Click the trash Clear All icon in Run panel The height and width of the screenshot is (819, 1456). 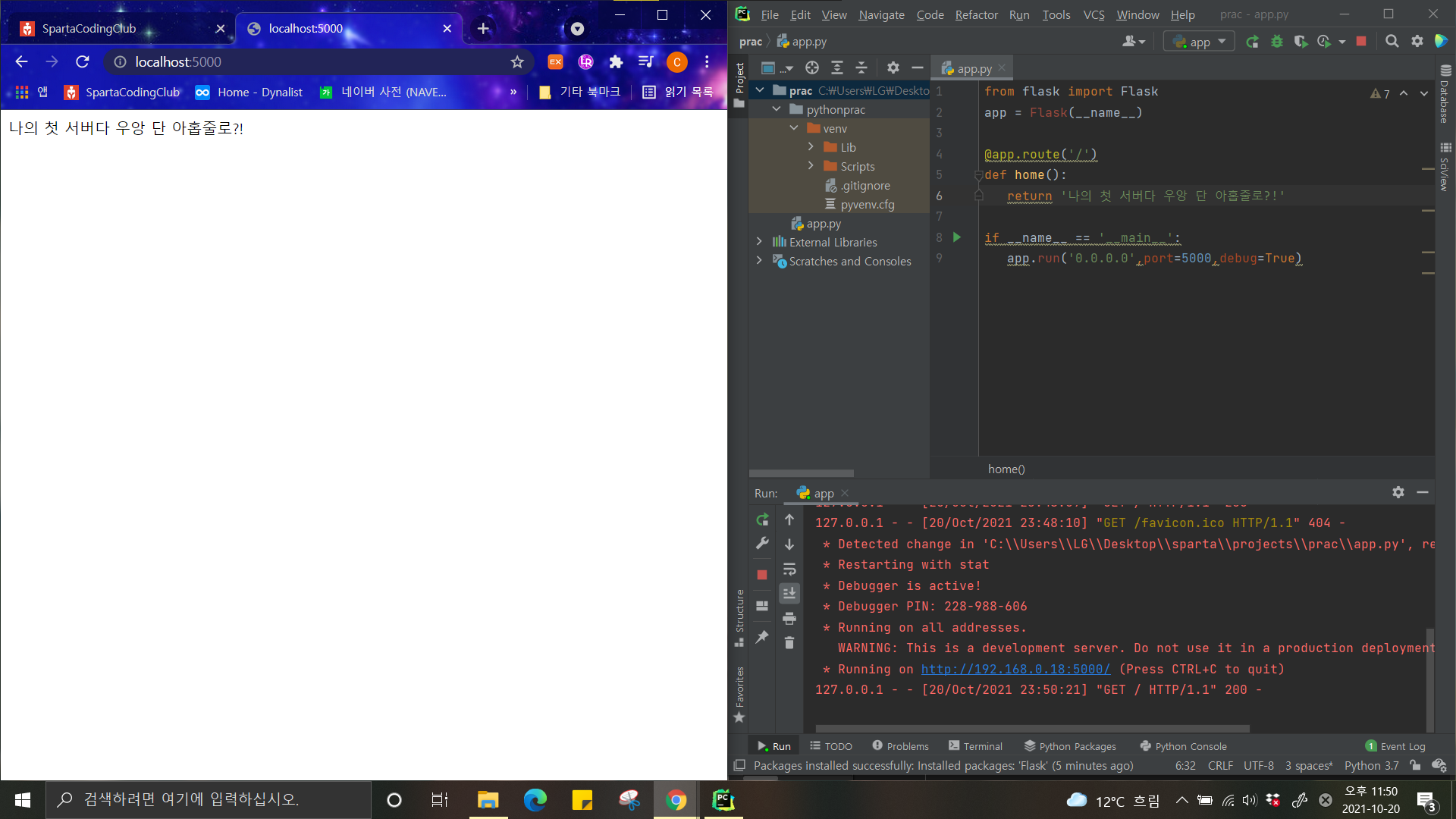coord(789,643)
